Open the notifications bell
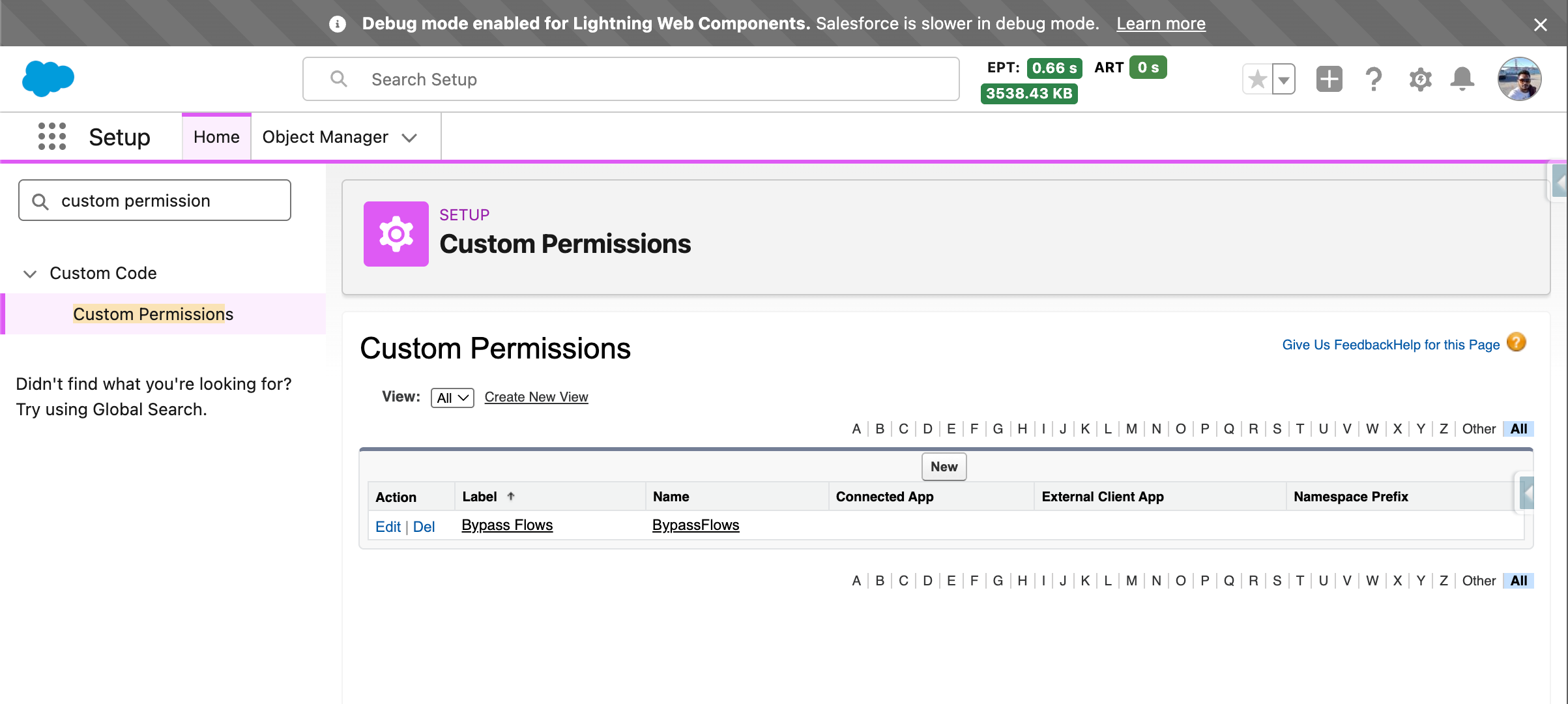The height and width of the screenshot is (704, 1568). tap(1462, 79)
